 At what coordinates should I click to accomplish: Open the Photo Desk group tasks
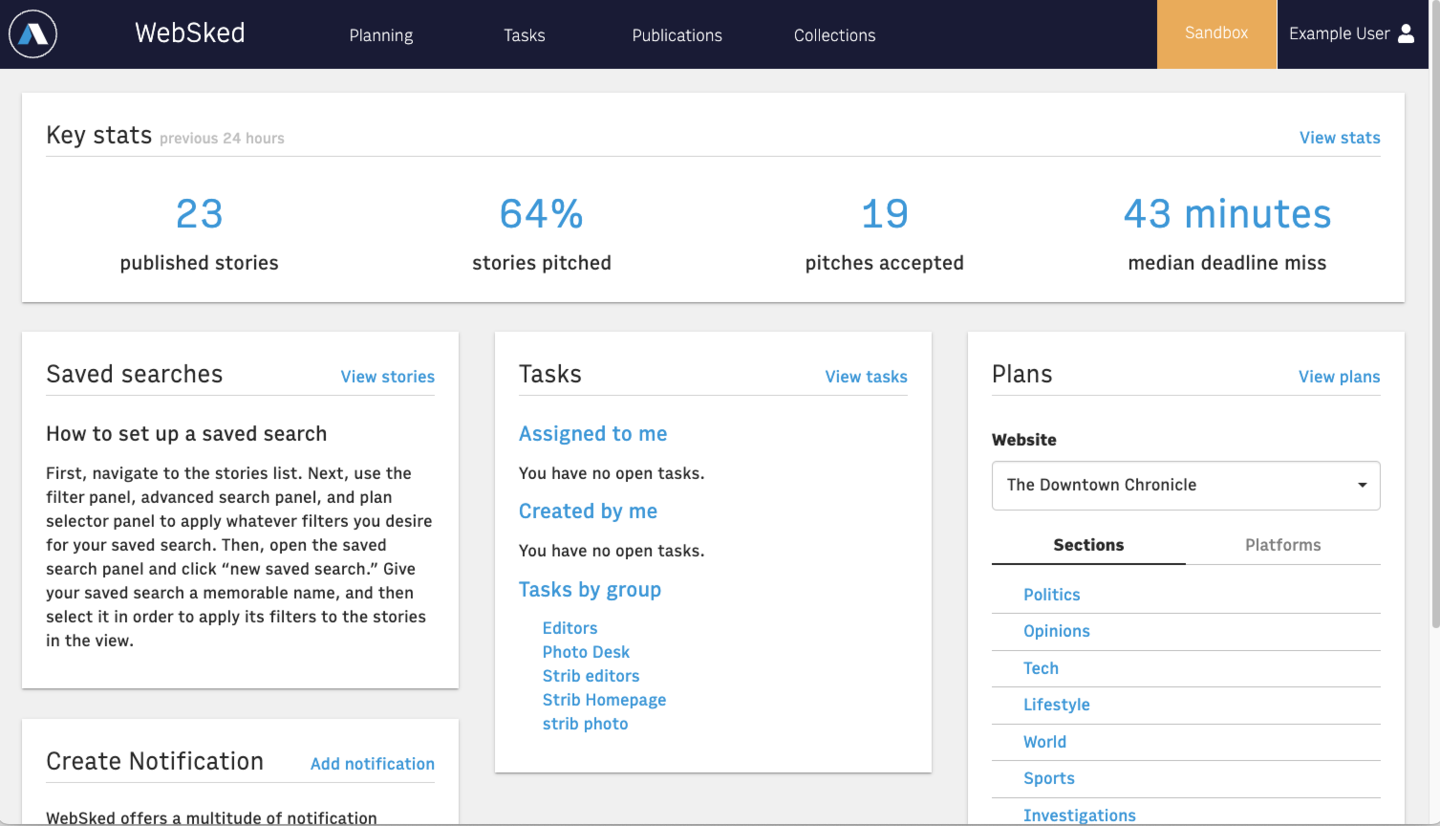[x=586, y=651]
